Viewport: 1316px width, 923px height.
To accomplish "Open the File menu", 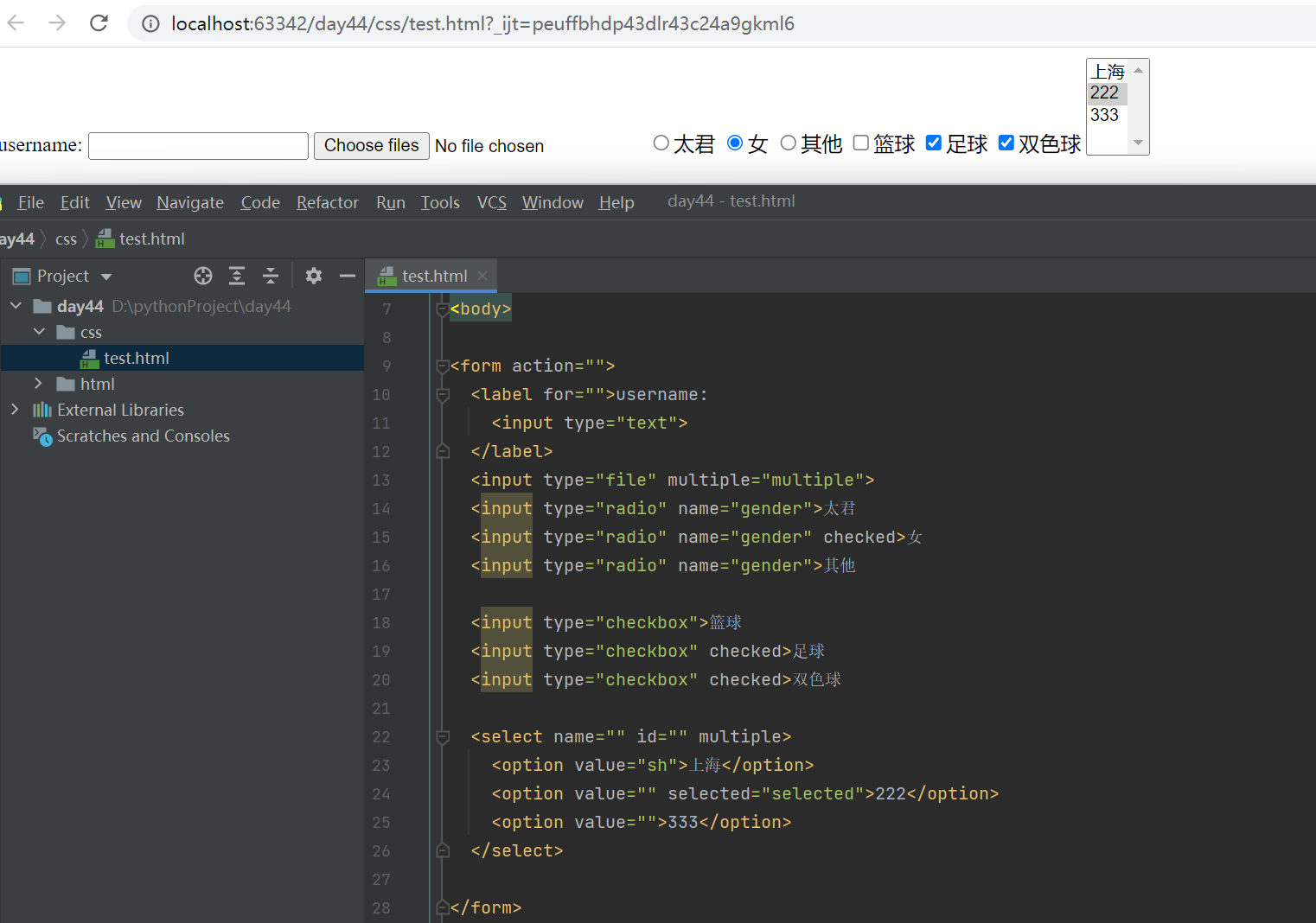I will [30, 202].
